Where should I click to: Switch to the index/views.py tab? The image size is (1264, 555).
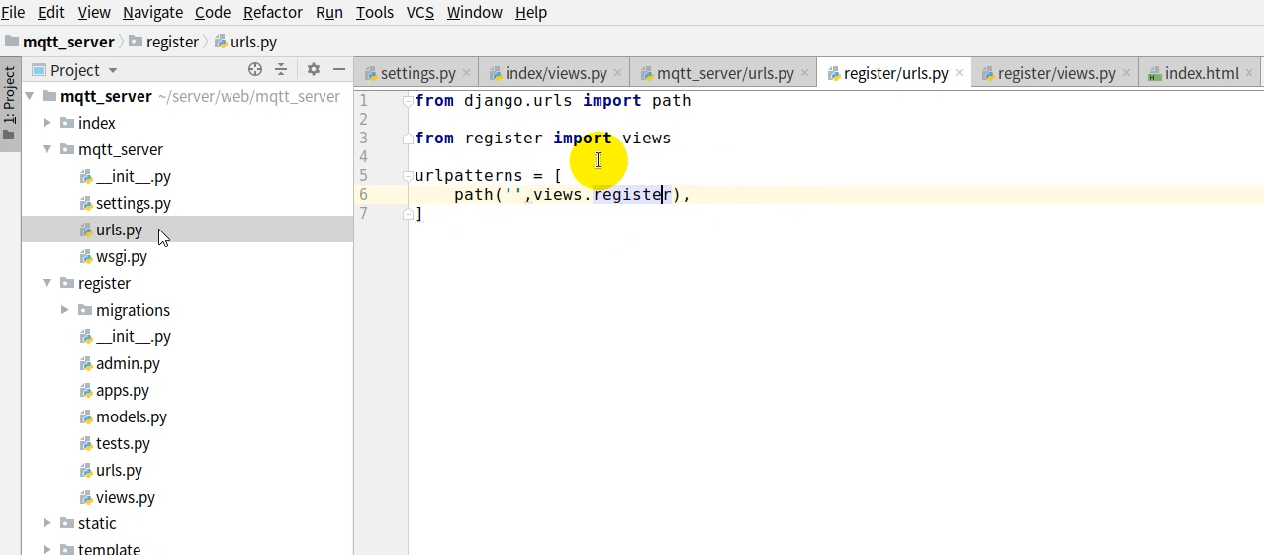[x=556, y=73]
